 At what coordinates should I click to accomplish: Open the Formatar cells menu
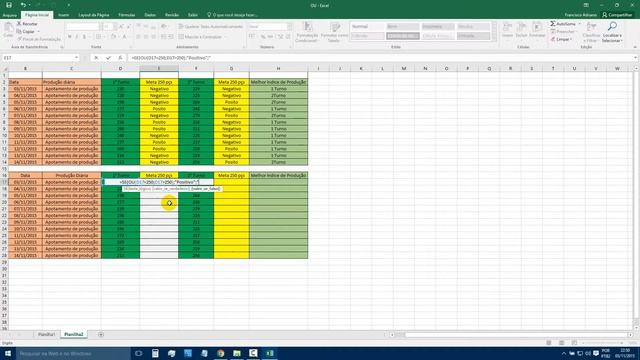point(537,30)
